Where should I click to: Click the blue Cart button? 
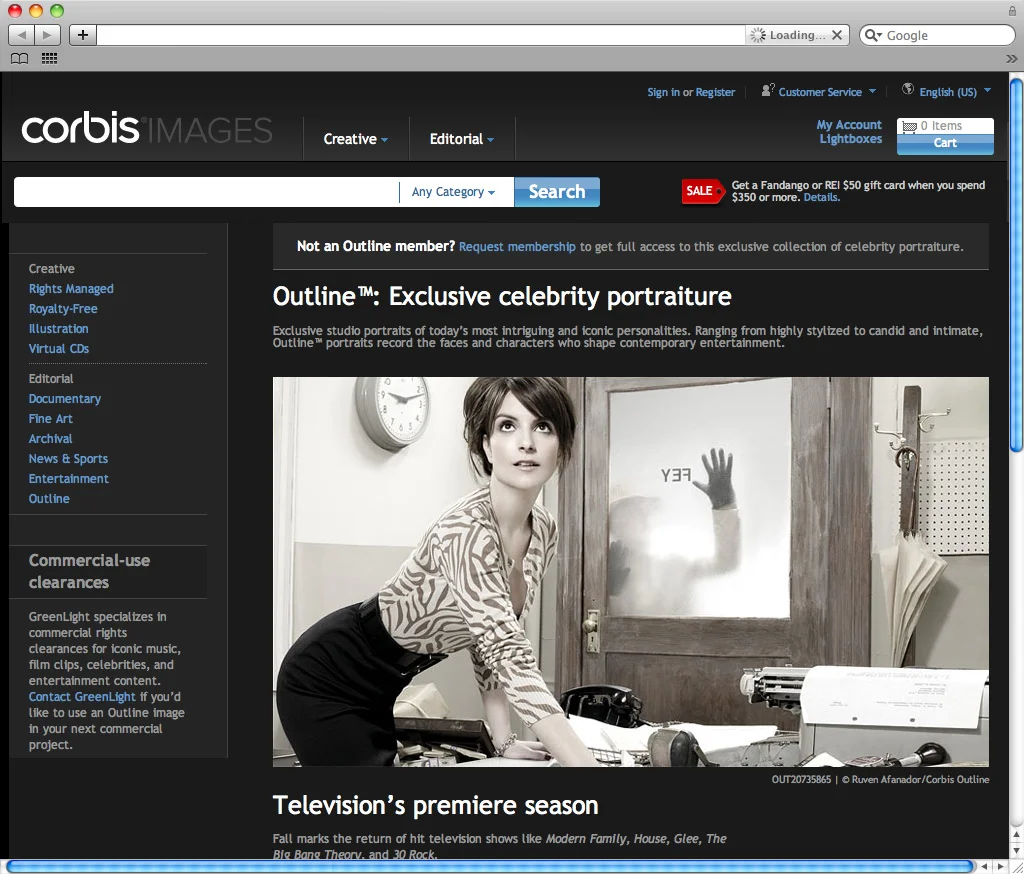coord(945,143)
